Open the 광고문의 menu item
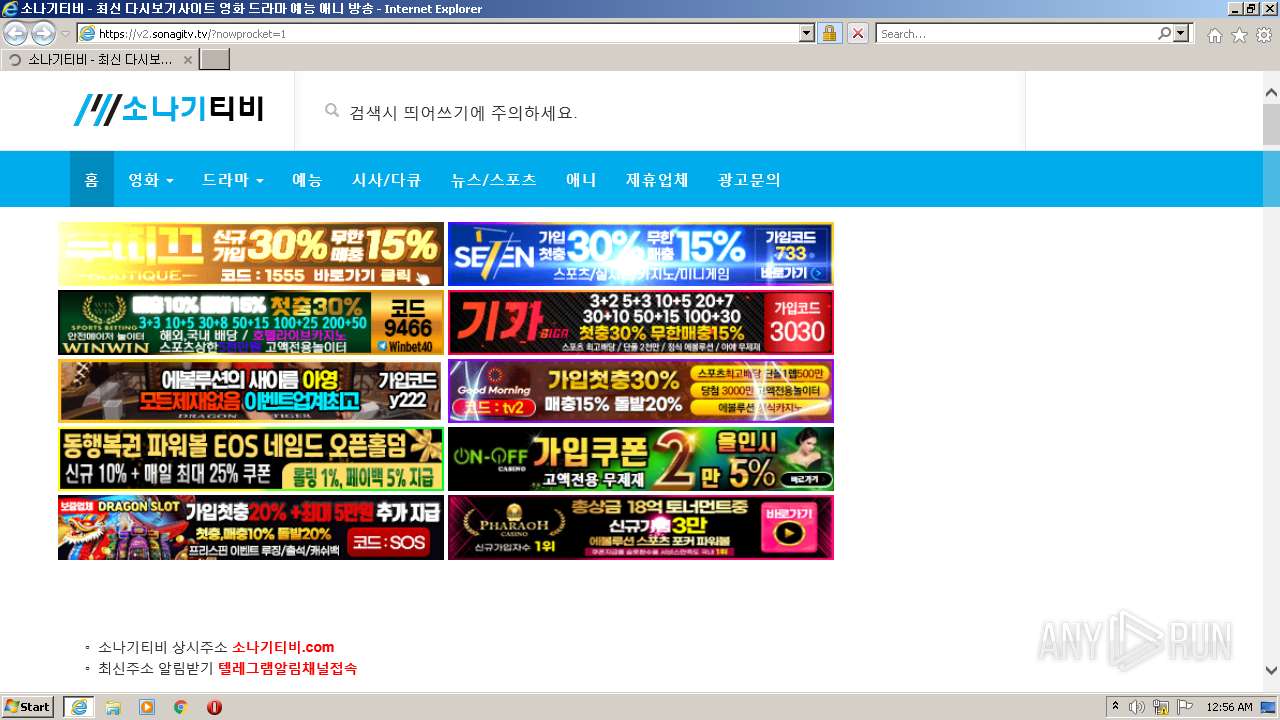The height and width of the screenshot is (720, 1280). pos(749,180)
